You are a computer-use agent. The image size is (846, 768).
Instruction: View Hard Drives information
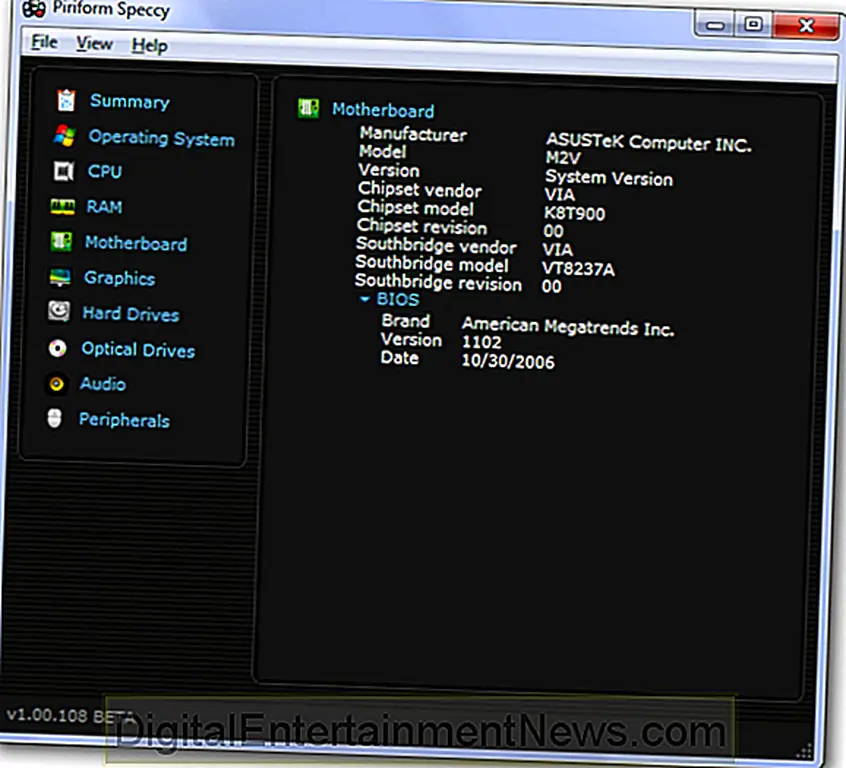(131, 314)
